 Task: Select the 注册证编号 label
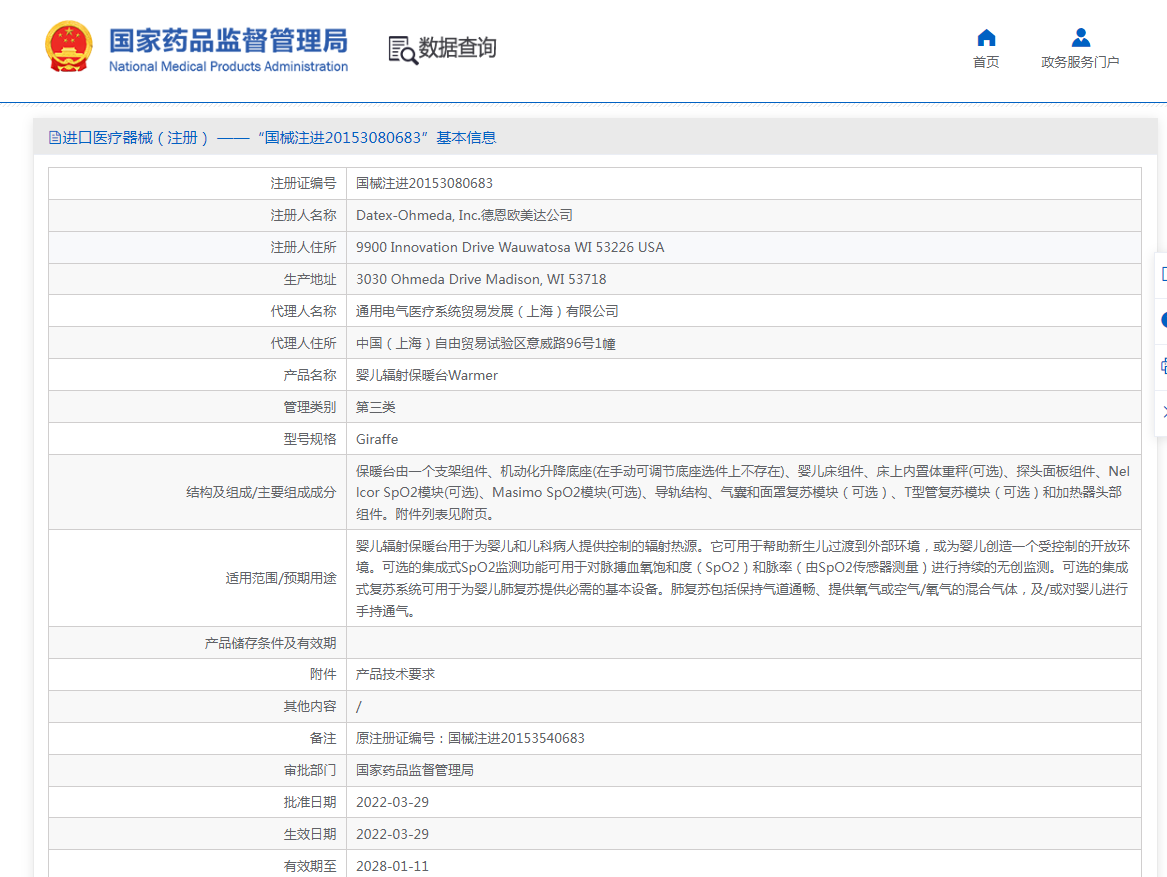coord(303,183)
